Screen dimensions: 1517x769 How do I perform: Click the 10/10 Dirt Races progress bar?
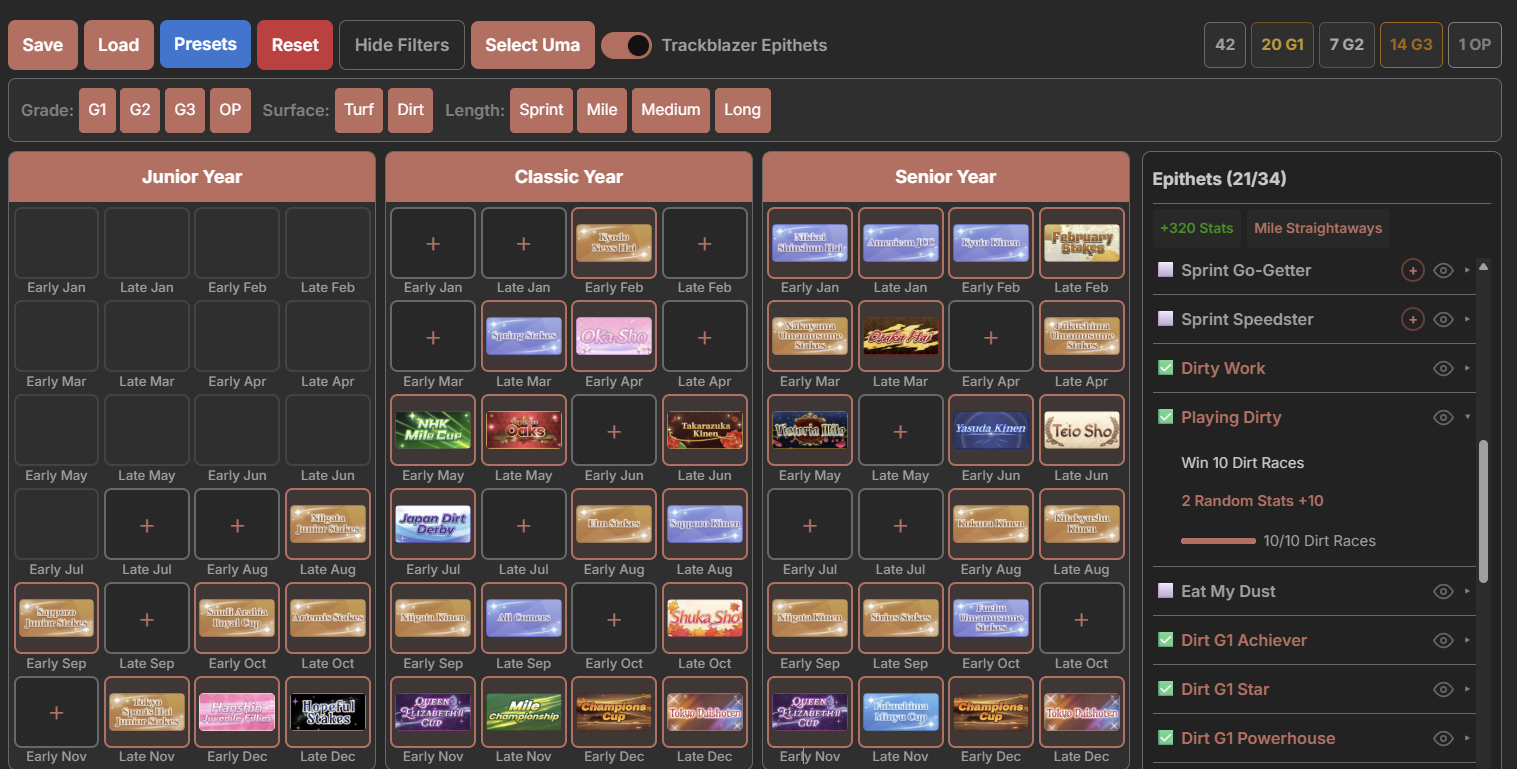click(1218, 541)
